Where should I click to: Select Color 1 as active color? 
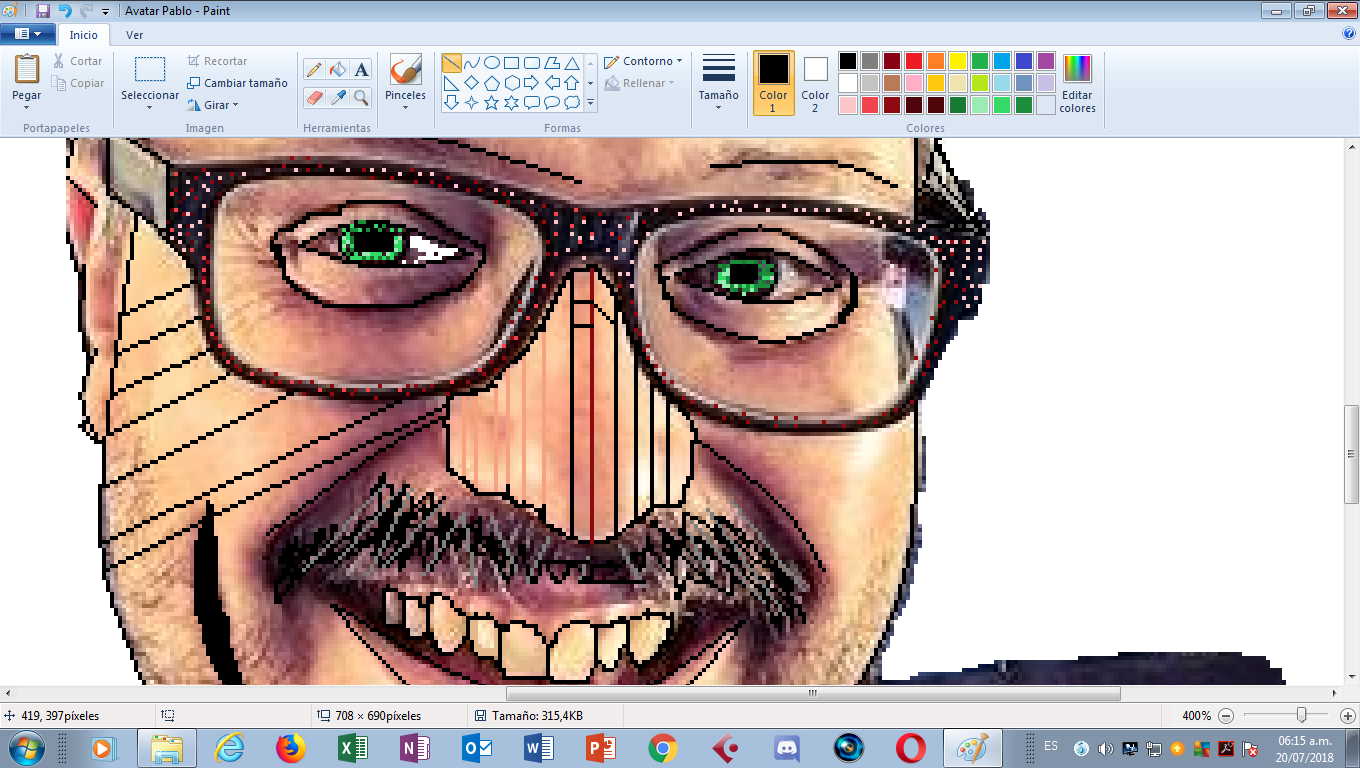773,83
